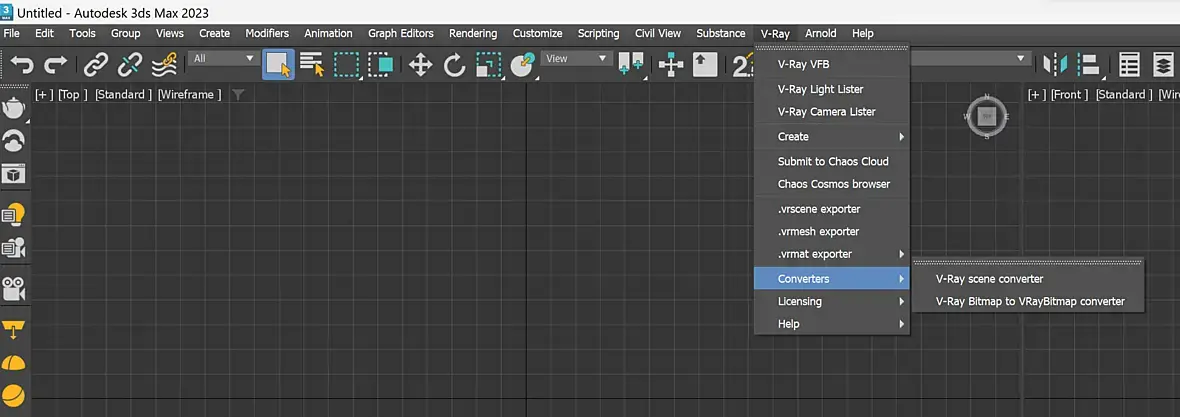Click the yellow V-Ray plane light icon
The height and width of the screenshot is (417, 1180).
(x=14, y=330)
